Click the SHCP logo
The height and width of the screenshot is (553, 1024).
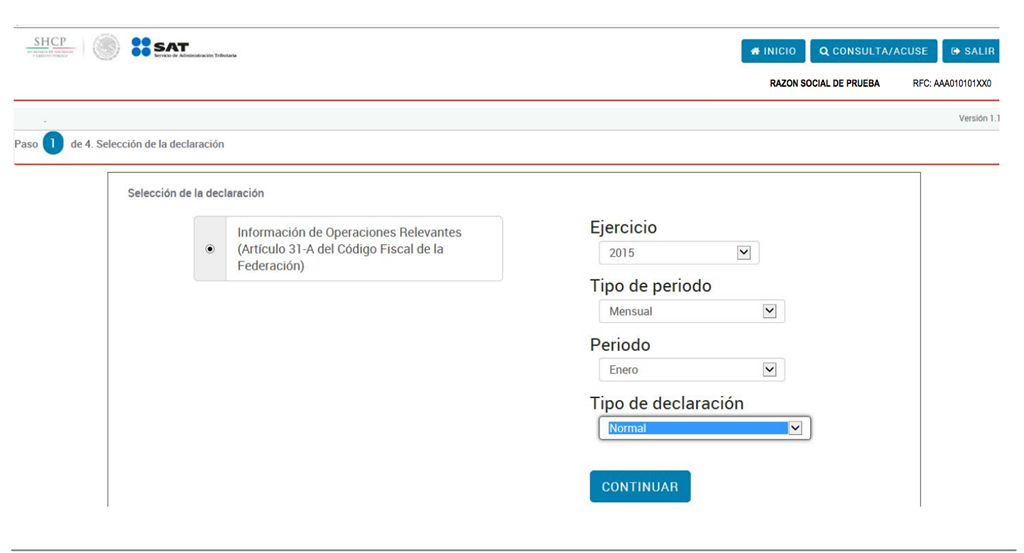(50, 47)
